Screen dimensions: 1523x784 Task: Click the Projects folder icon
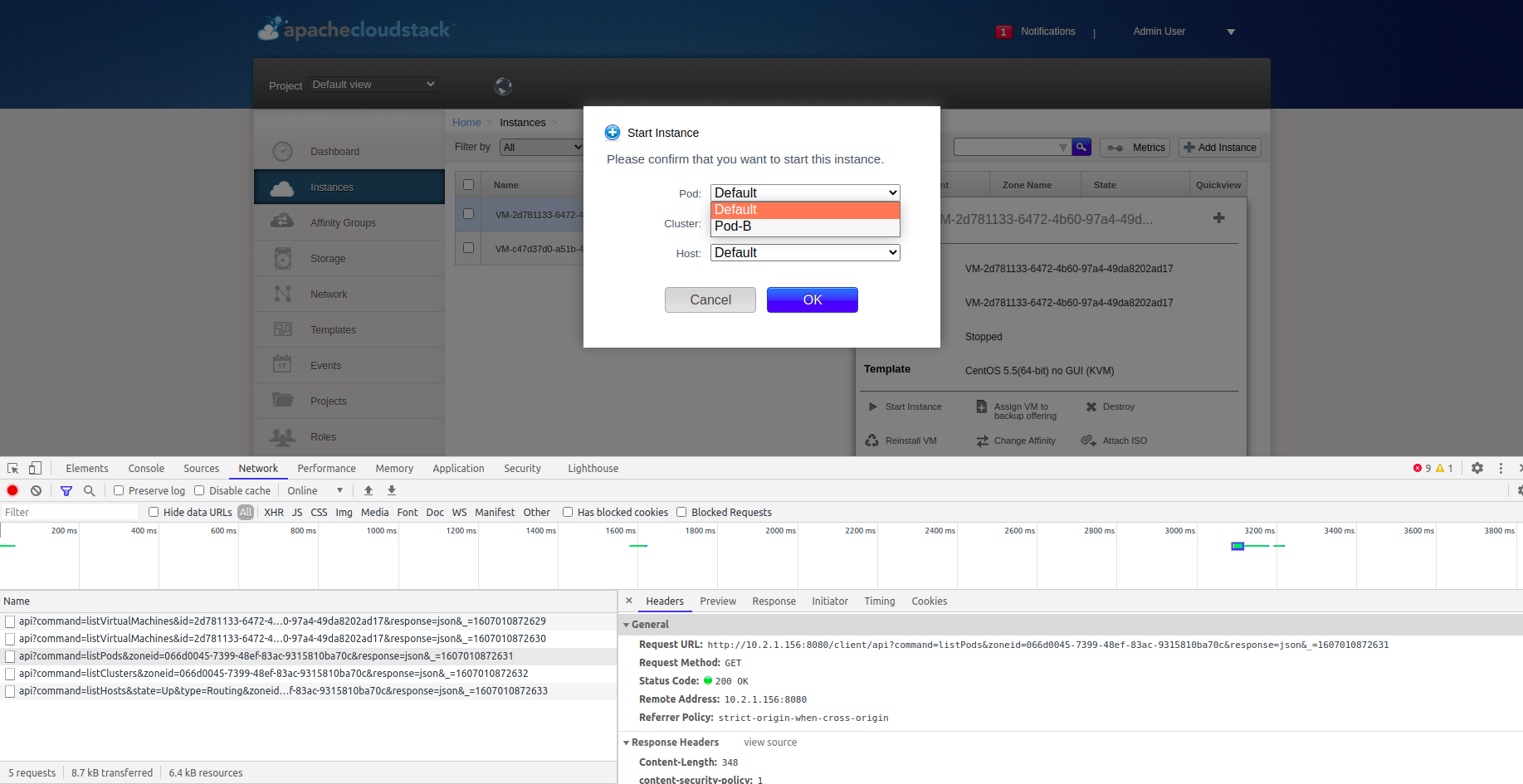(282, 400)
